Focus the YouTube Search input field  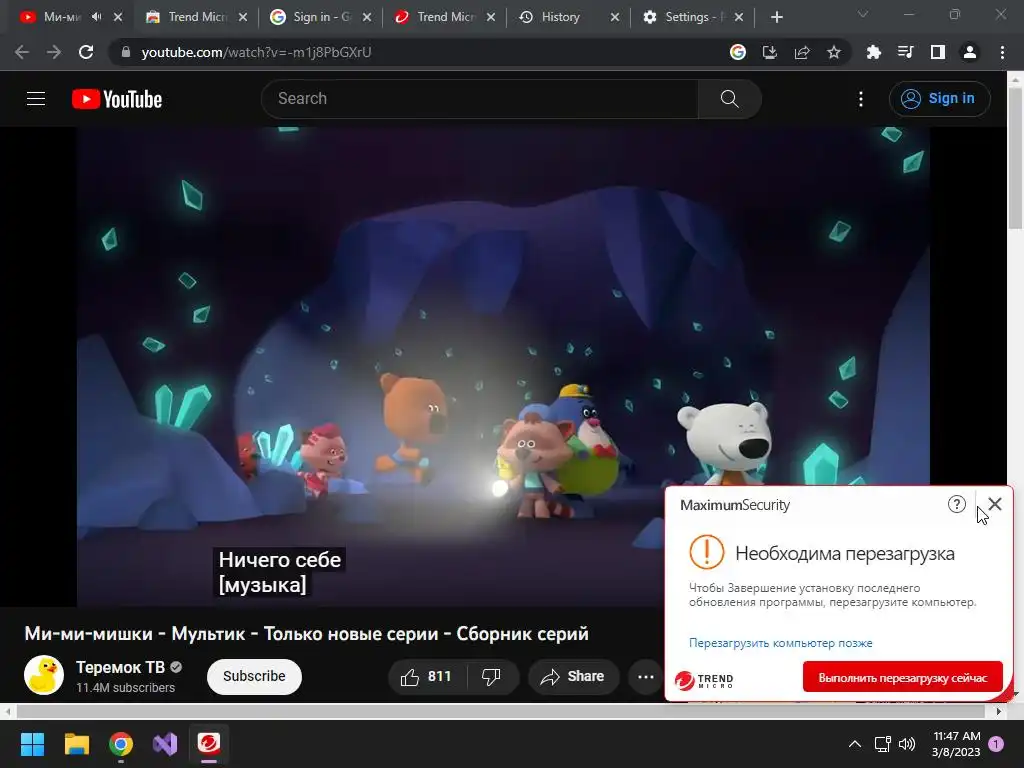pyautogui.click(x=480, y=99)
